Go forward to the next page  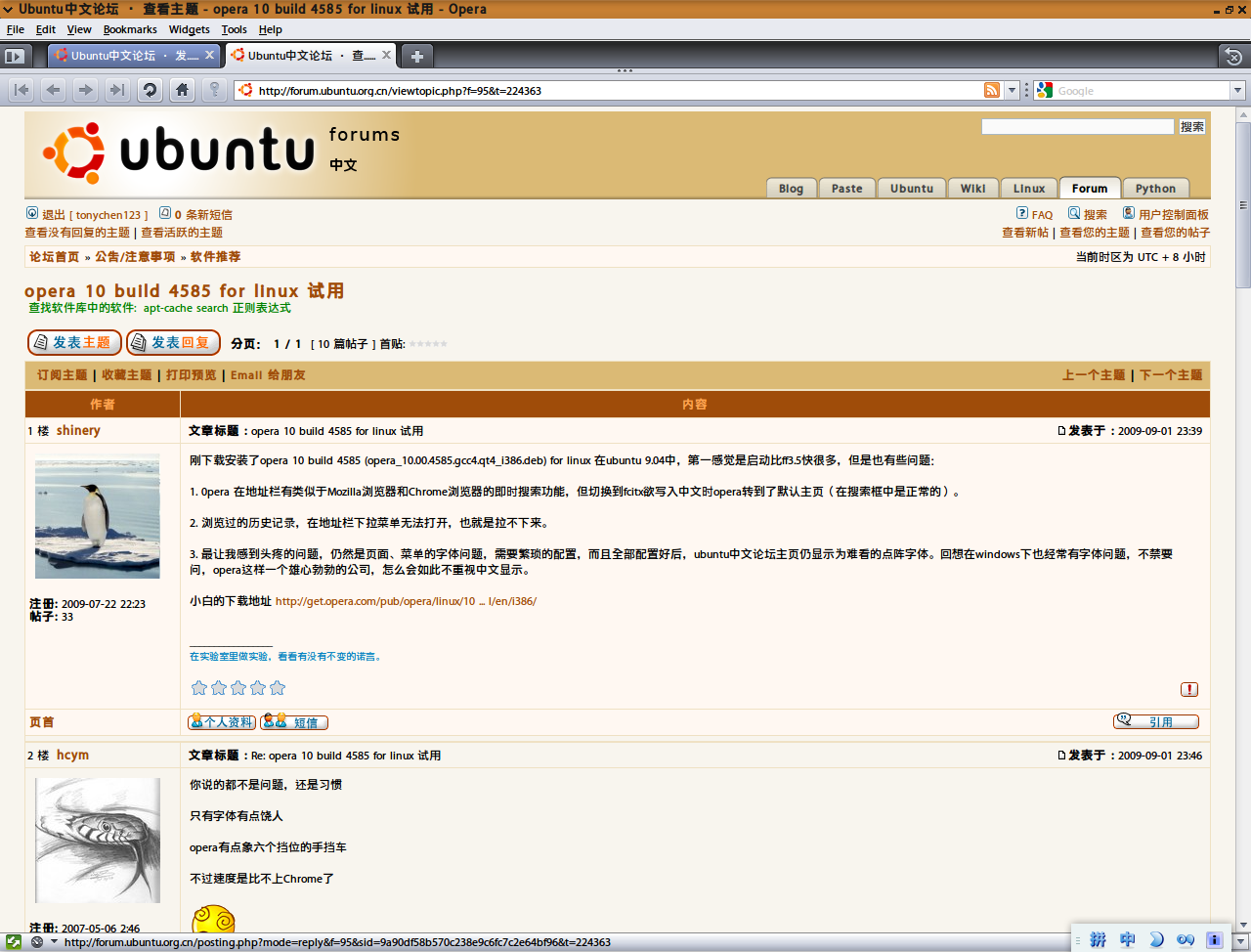coord(86,90)
